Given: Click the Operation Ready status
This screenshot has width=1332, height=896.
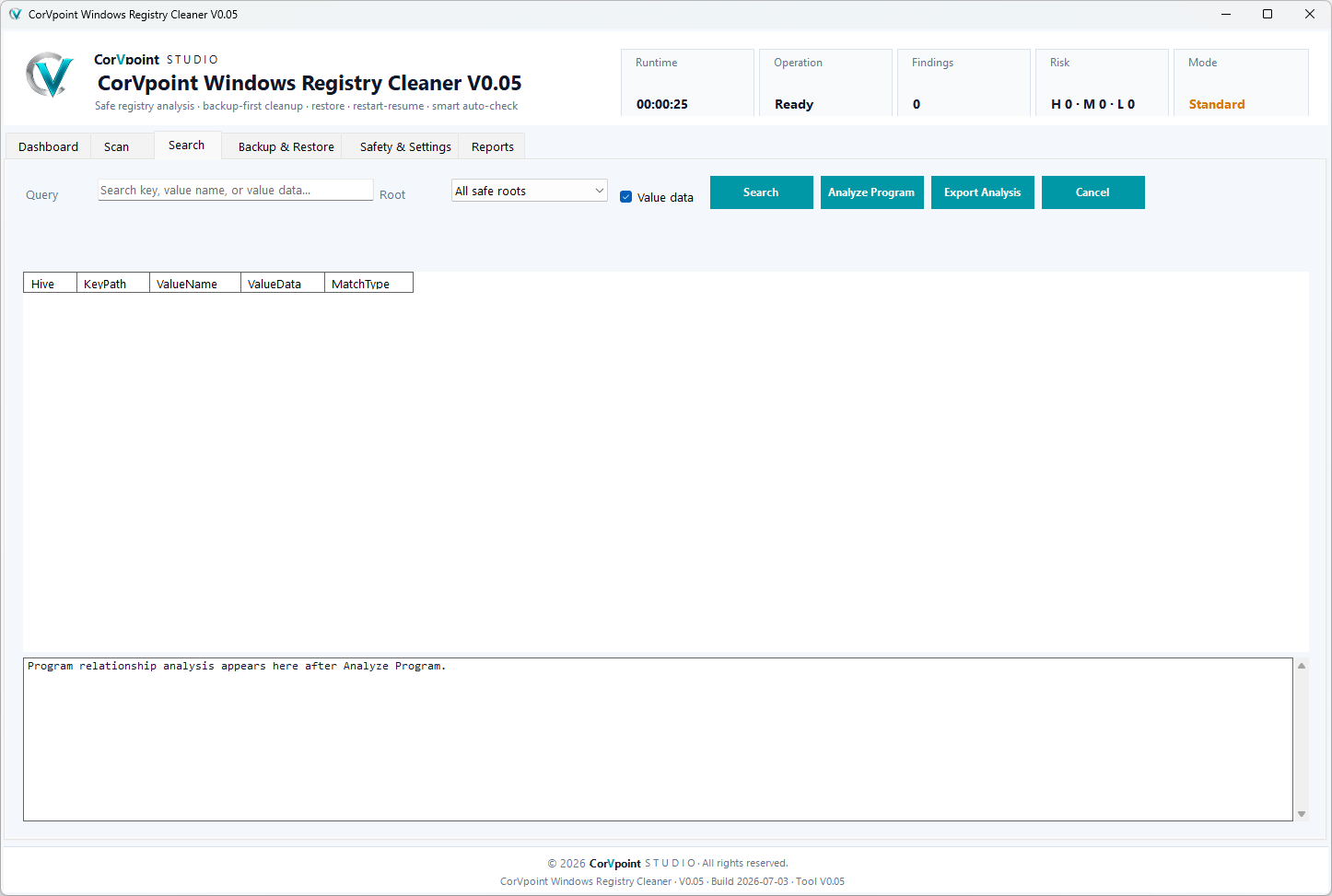Looking at the screenshot, I should (794, 104).
